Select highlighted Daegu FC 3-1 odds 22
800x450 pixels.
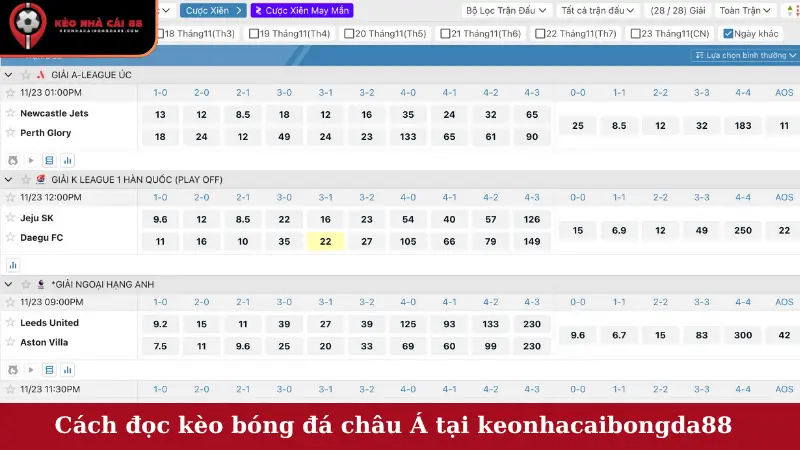pyautogui.click(x=326, y=241)
